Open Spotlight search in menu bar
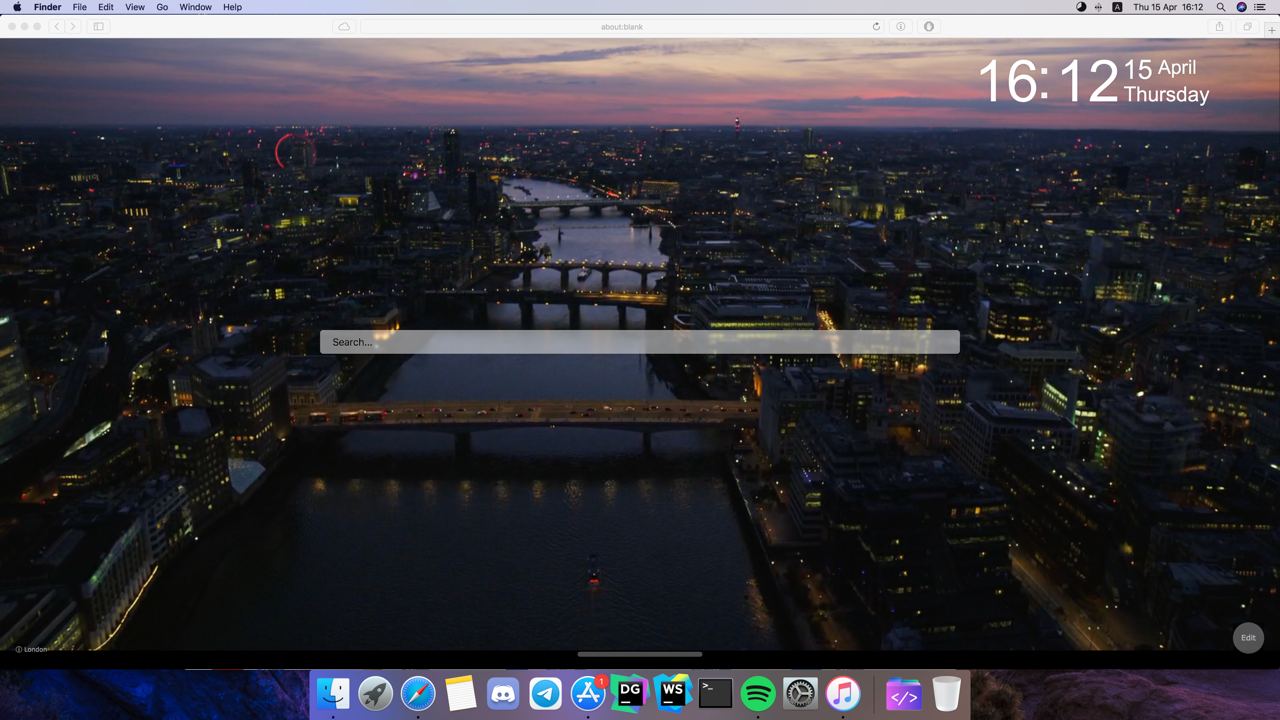1280x720 pixels. click(x=1221, y=7)
